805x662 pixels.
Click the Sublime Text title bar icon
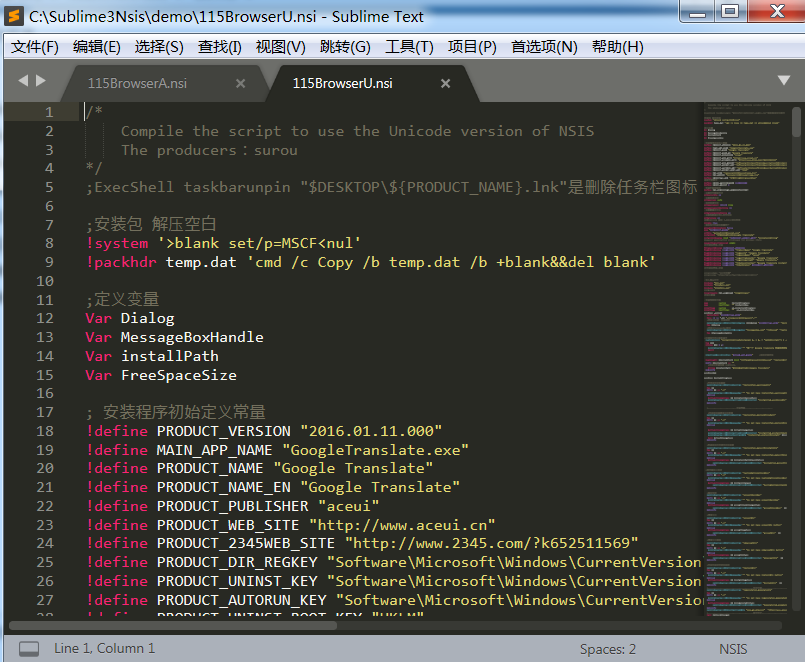(x=14, y=16)
